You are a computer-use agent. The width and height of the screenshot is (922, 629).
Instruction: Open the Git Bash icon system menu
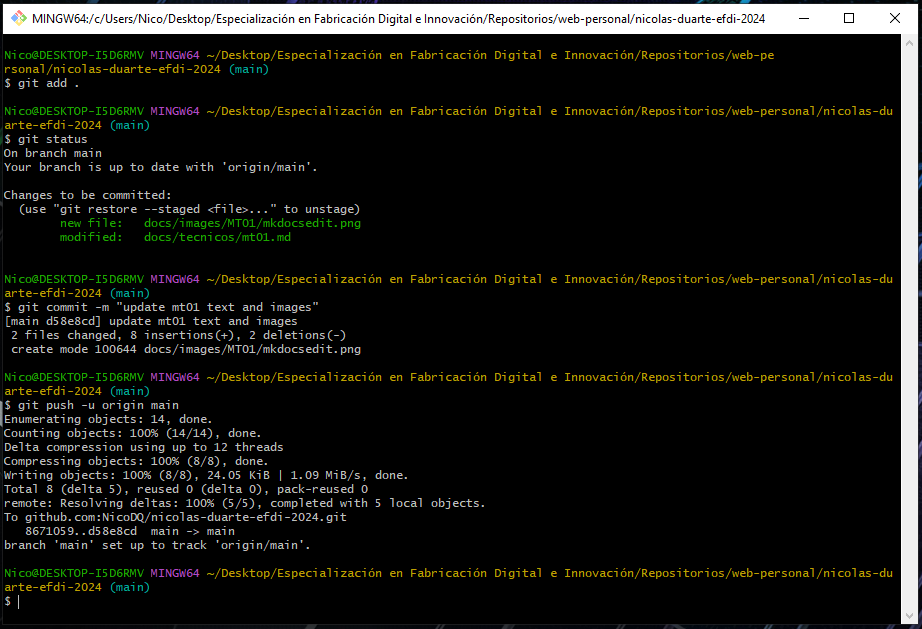[x=18, y=18]
